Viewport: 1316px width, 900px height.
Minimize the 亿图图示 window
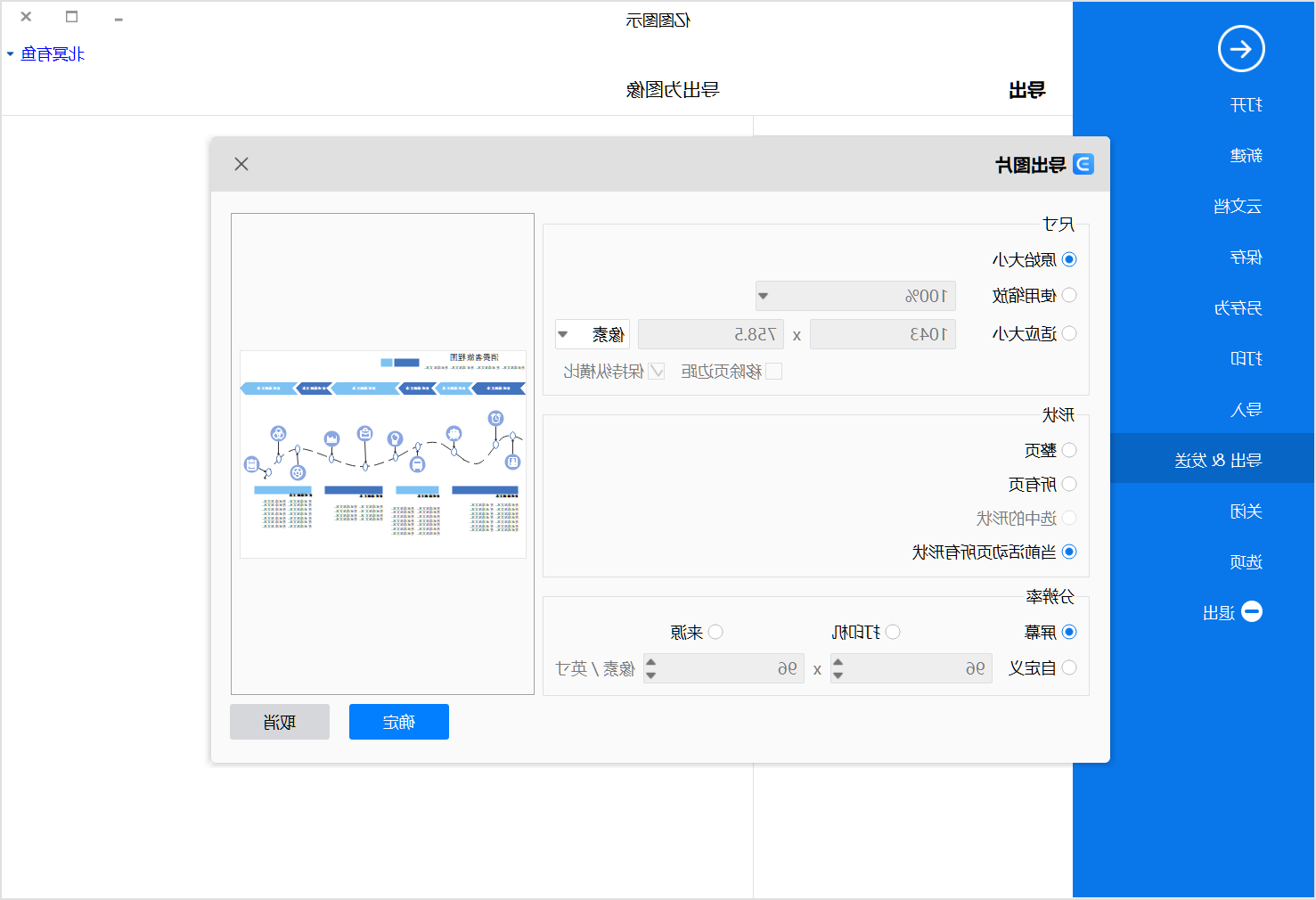[x=119, y=18]
